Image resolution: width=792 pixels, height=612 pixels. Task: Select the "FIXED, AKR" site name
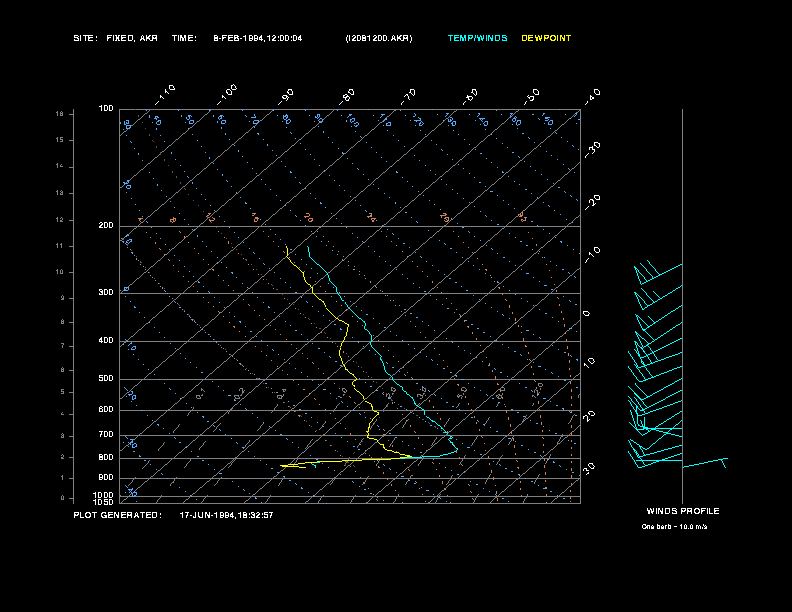[132, 38]
